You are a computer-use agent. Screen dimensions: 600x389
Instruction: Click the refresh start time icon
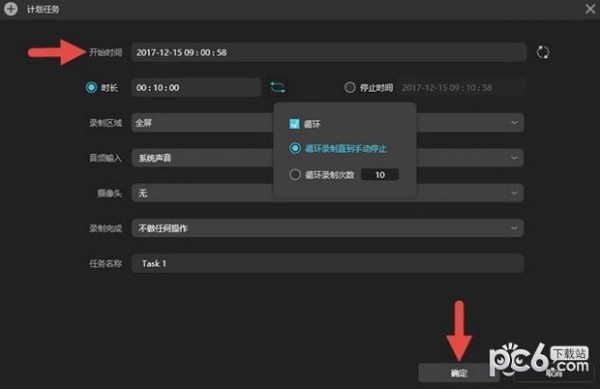[543, 52]
